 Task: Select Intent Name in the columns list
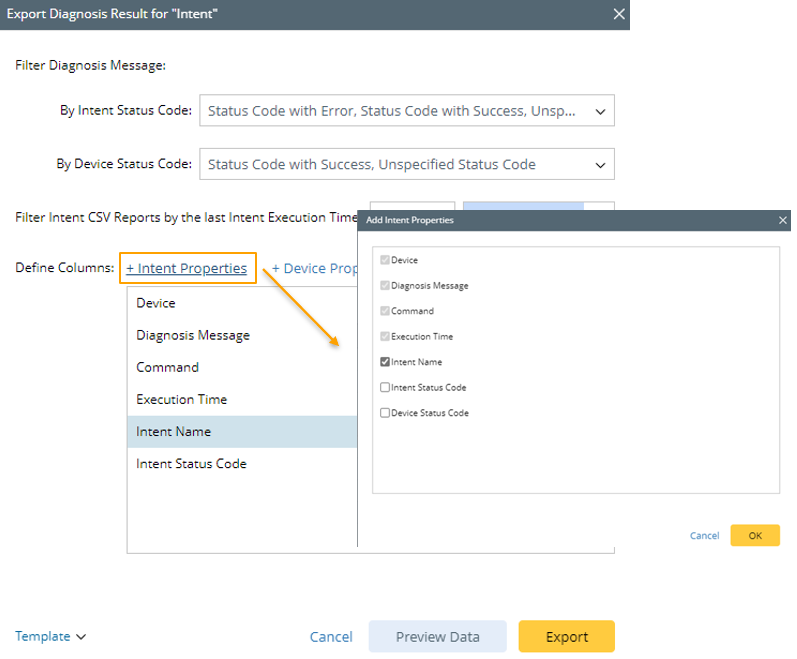[x=174, y=432]
